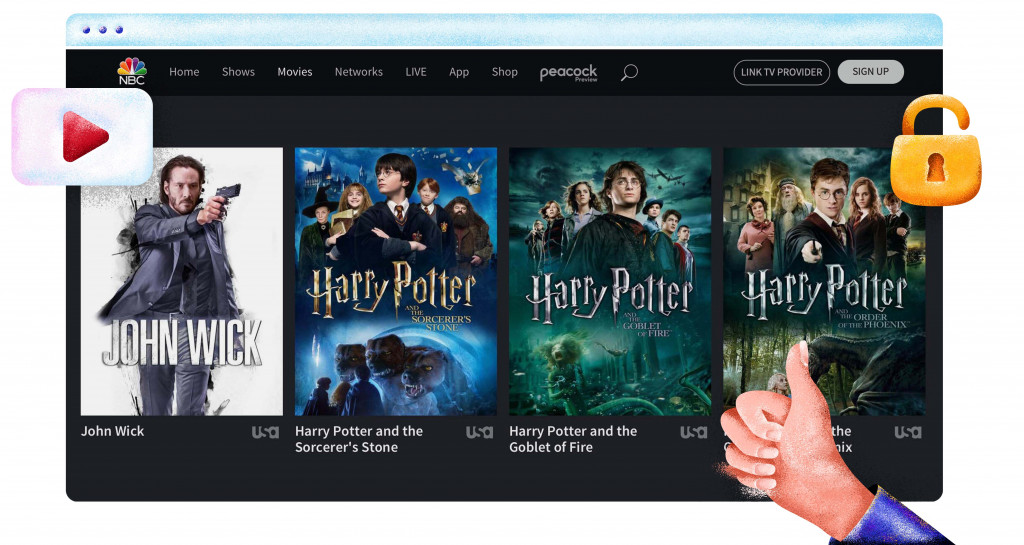
Task: Click the LINK TV PROVIDER button
Action: (782, 72)
